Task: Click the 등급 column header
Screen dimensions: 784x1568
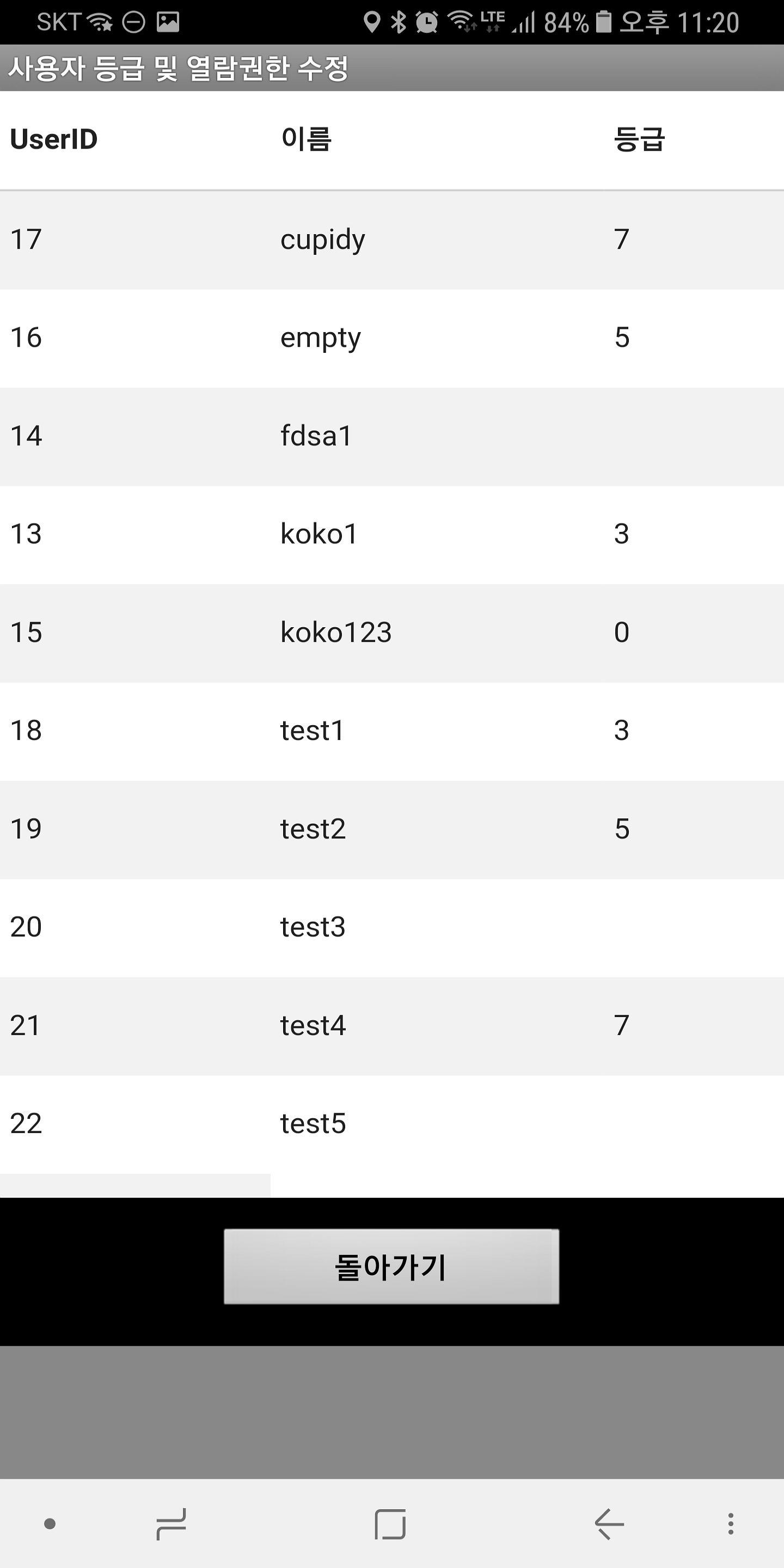Action: point(639,139)
